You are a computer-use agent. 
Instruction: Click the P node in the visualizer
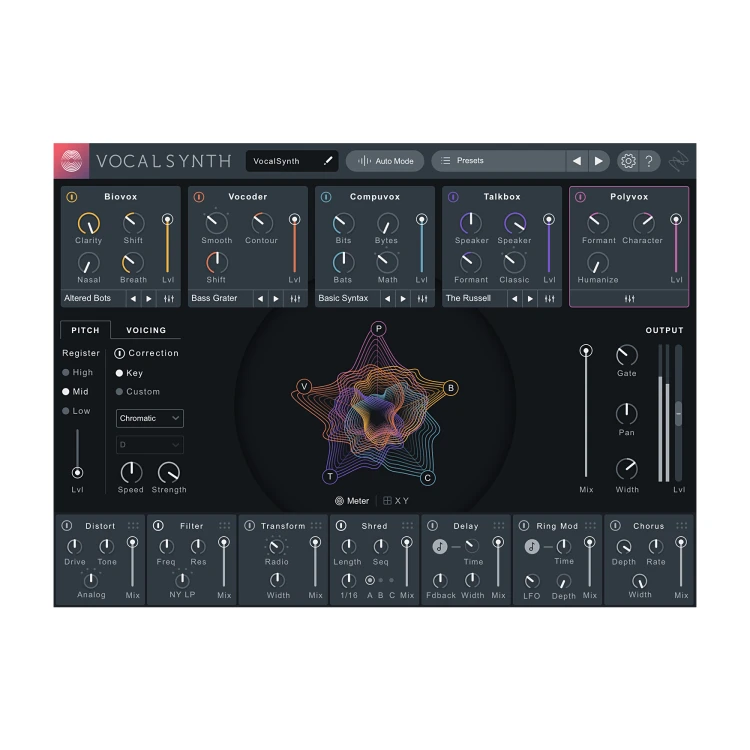pos(378,329)
